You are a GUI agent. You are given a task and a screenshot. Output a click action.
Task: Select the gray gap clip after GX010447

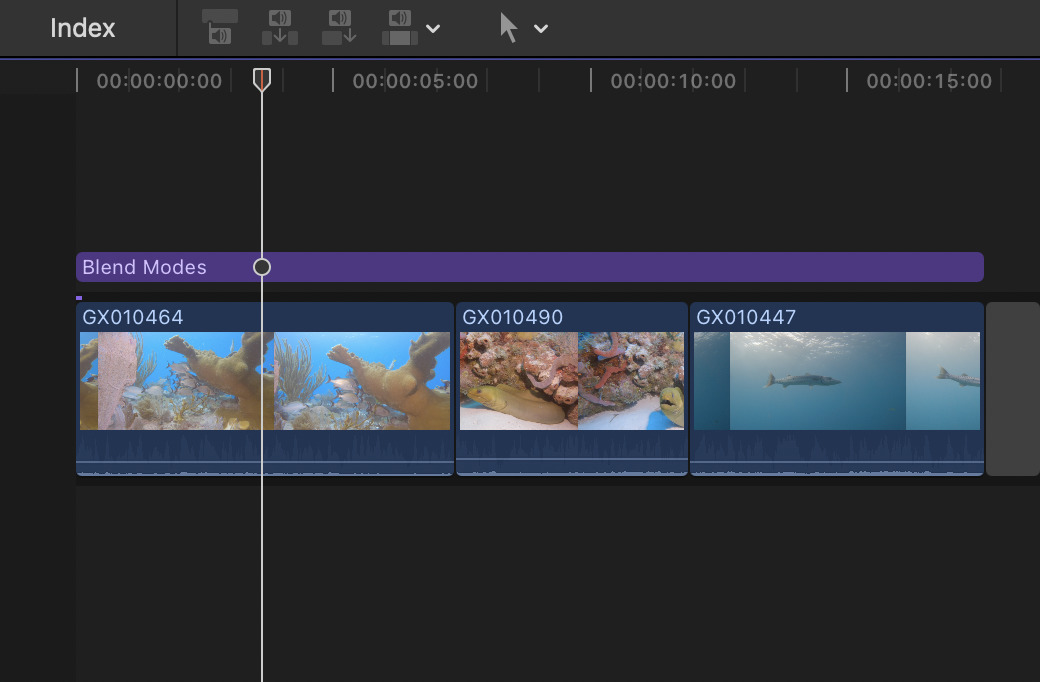[1013, 389]
